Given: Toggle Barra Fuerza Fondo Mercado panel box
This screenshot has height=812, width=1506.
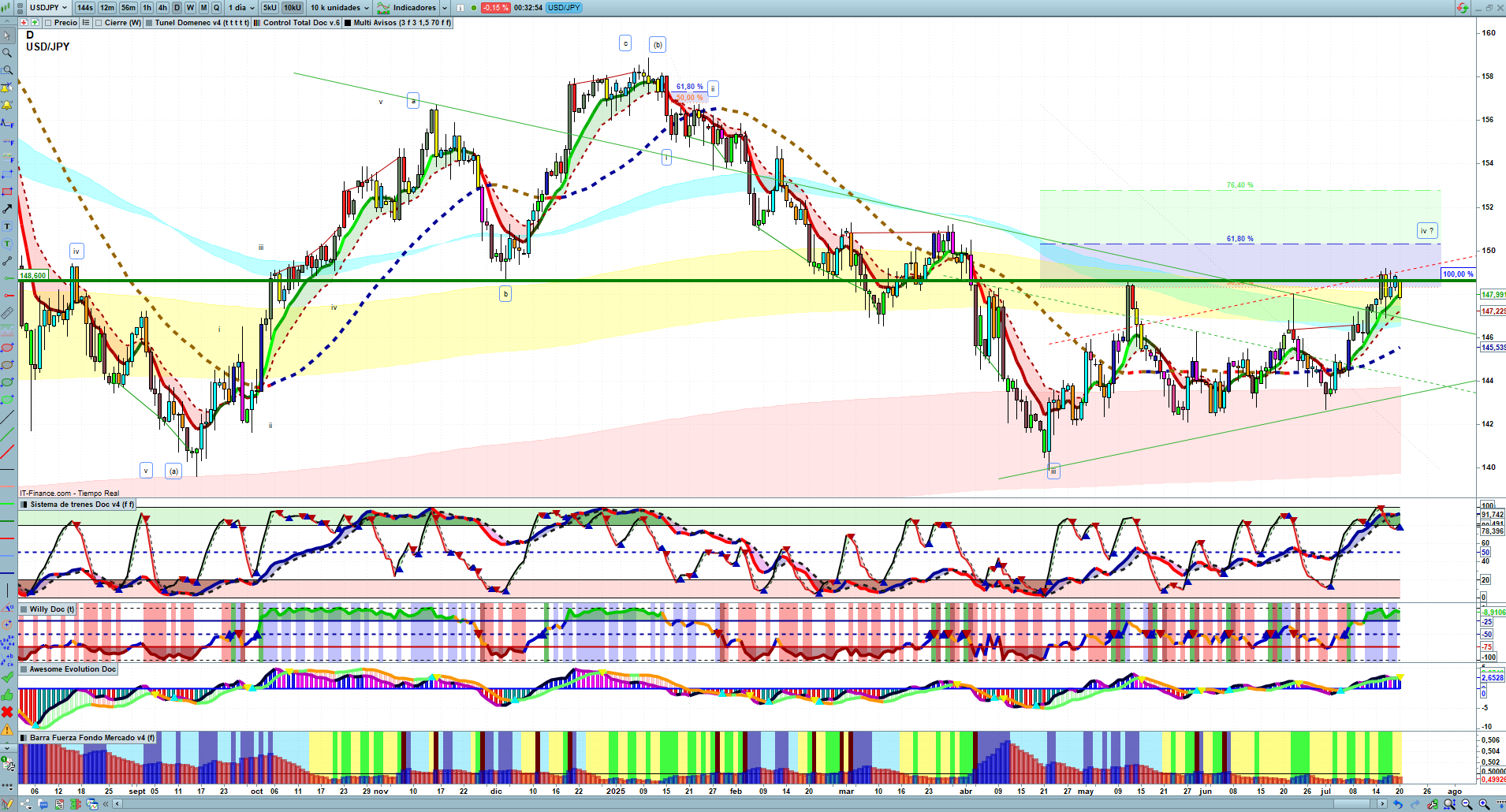Looking at the screenshot, I should [x=24, y=738].
